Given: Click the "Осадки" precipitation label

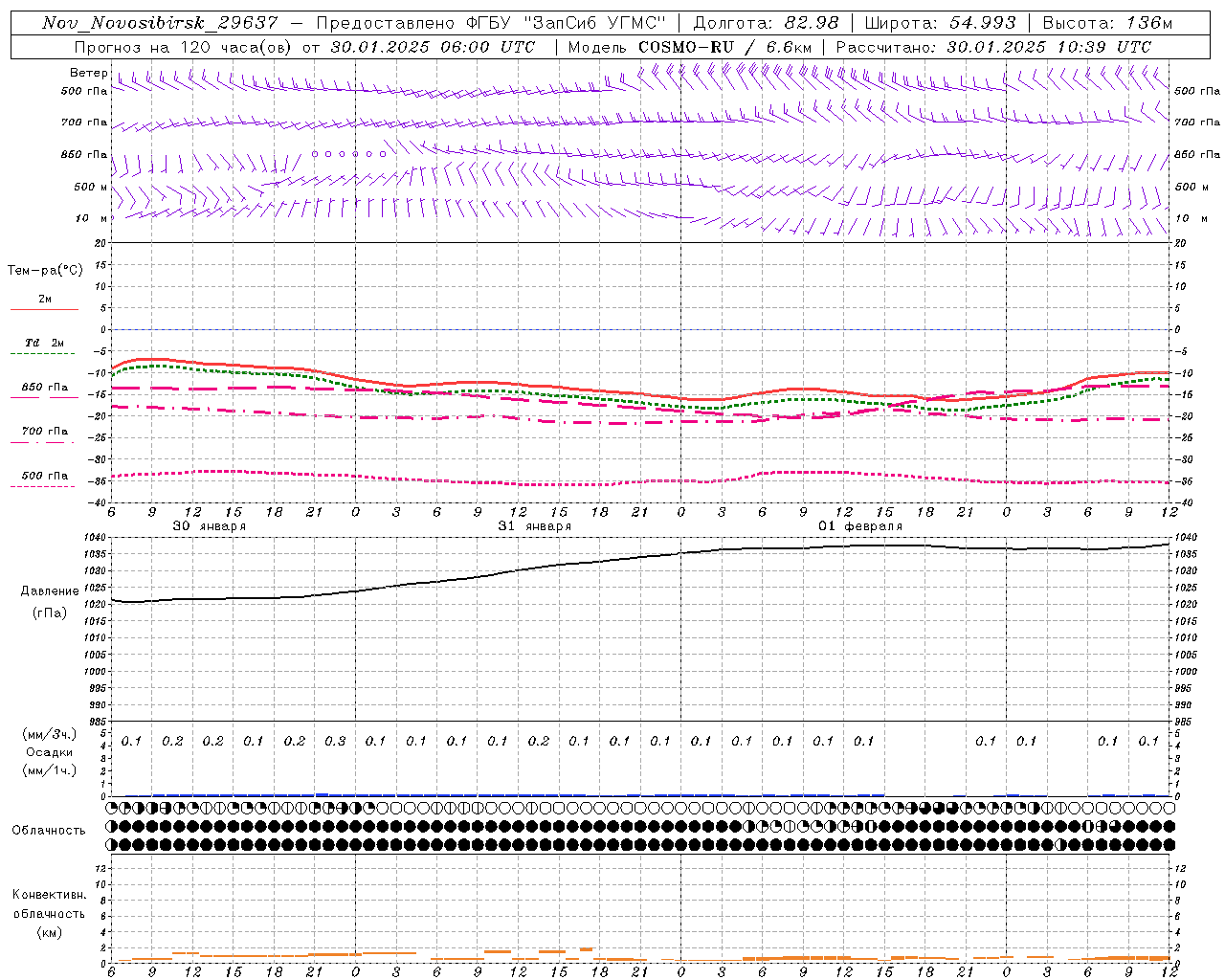Looking at the screenshot, I should (50, 752).
